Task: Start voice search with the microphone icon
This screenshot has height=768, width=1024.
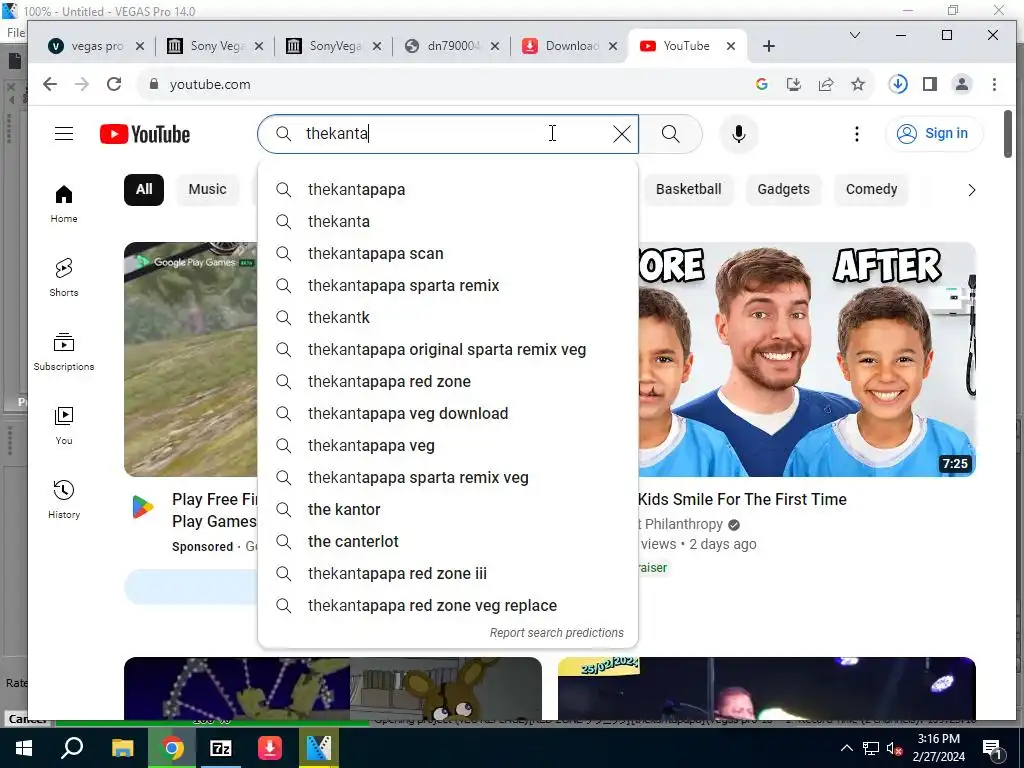Action: click(x=739, y=134)
